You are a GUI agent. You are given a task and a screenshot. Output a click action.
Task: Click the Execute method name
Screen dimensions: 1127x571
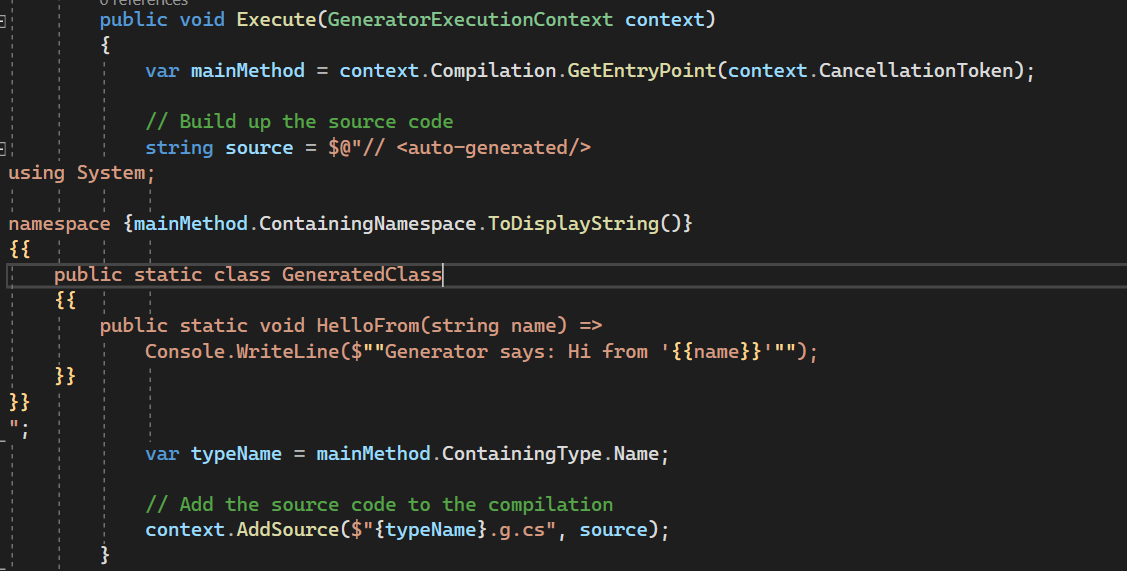pyautogui.click(x=275, y=20)
